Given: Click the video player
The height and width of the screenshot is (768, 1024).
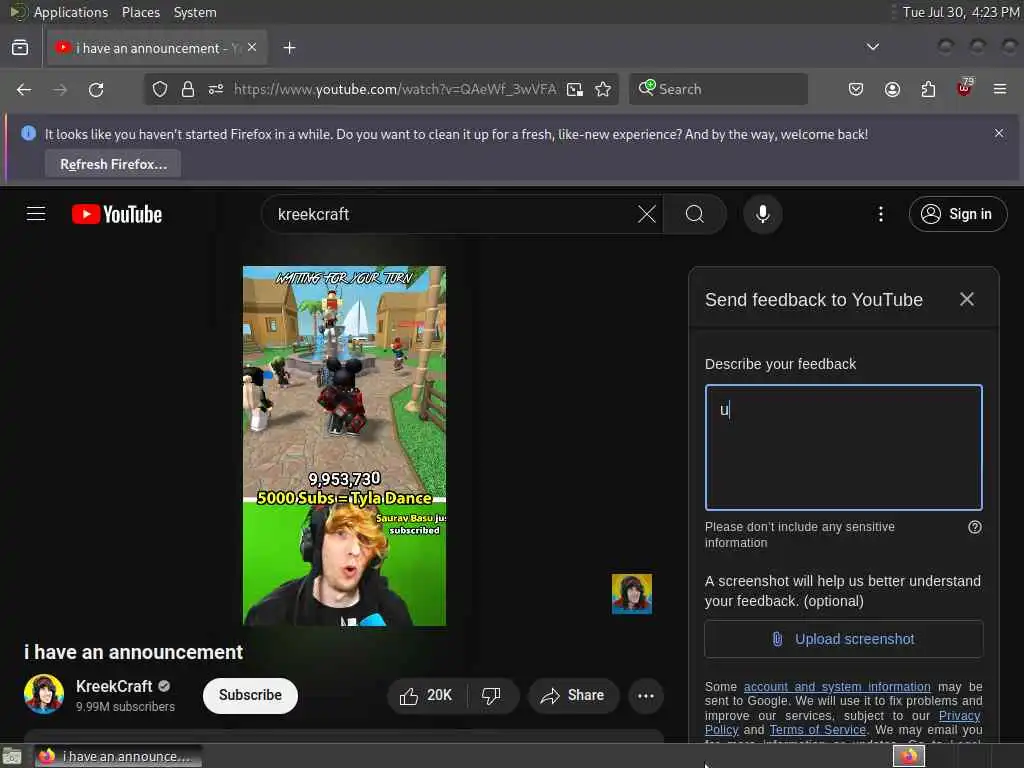Looking at the screenshot, I should [x=344, y=445].
